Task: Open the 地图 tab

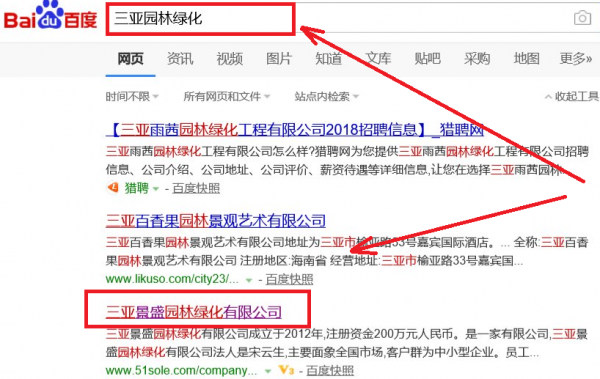Action: (x=527, y=59)
